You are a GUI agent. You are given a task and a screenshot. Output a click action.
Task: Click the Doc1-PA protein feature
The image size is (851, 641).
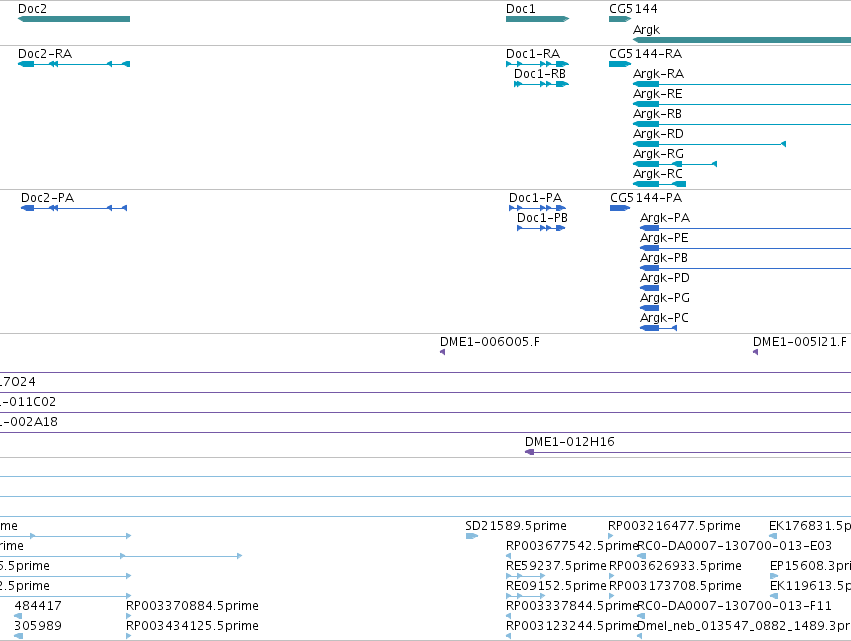[537, 208]
